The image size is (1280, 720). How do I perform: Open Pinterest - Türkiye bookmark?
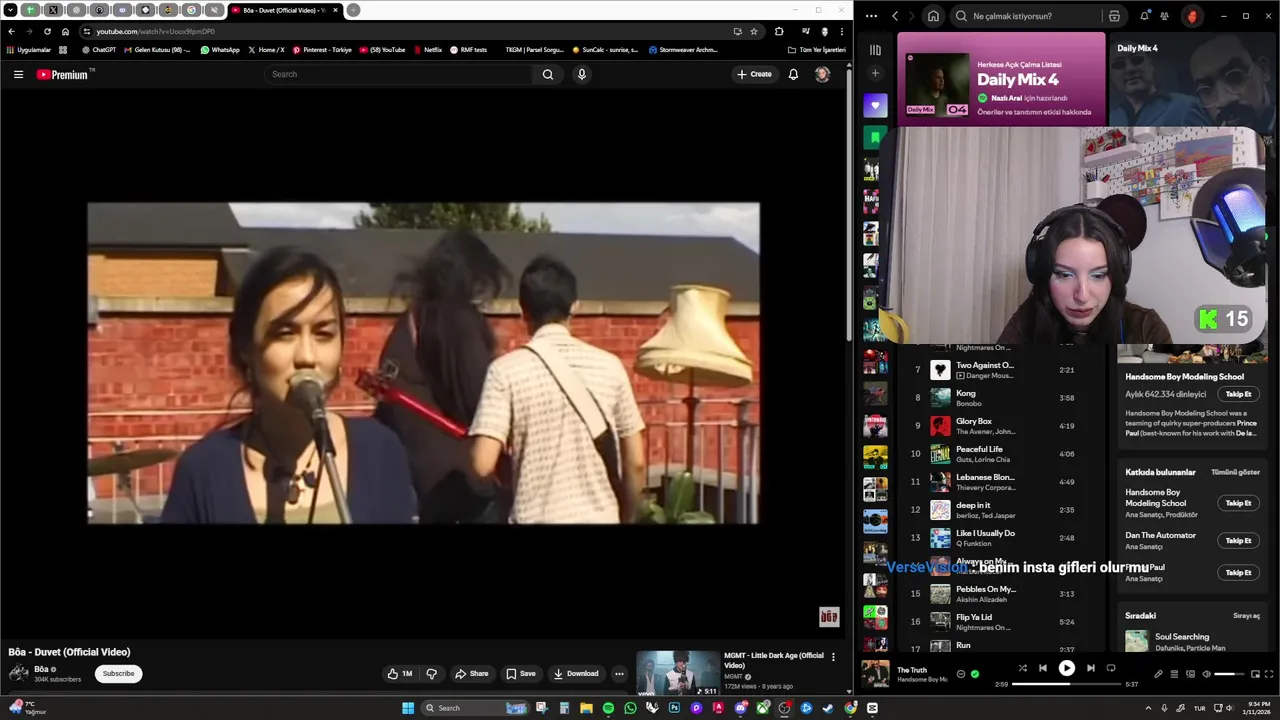click(322, 50)
